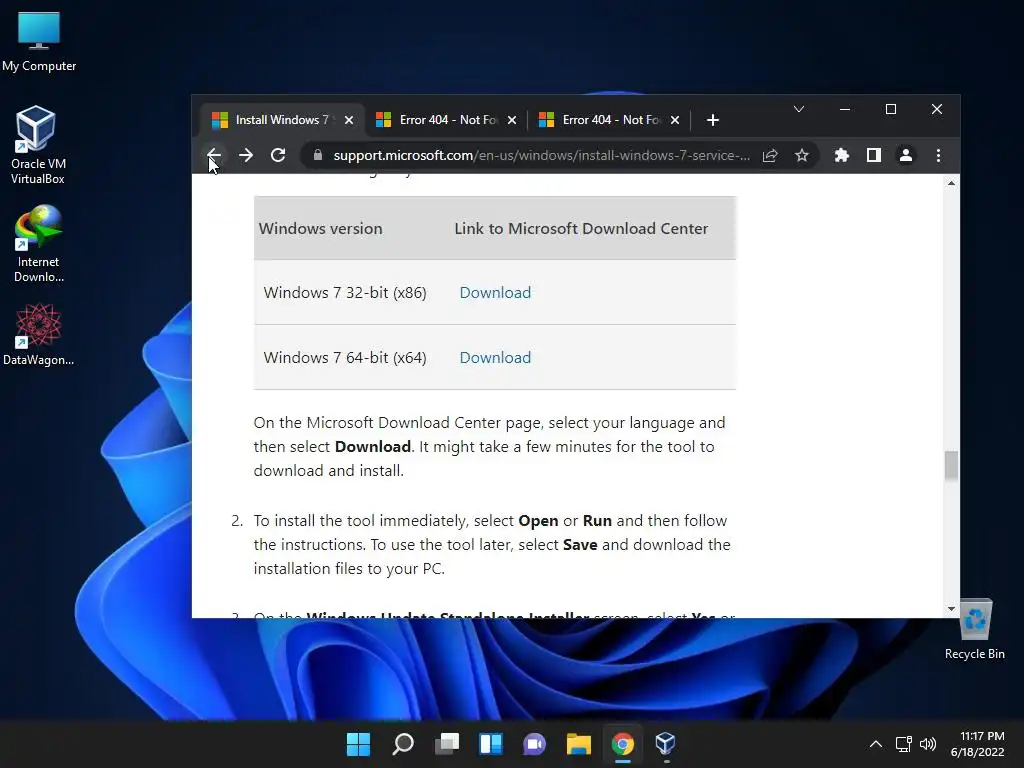Maximize the Chrome window
The width and height of the screenshot is (1024, 768).
point(891,109)
